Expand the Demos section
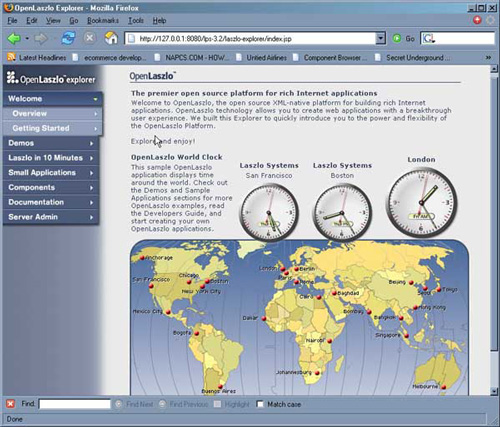The height and width of the screenshot is (427, 500). coord(51,143)
